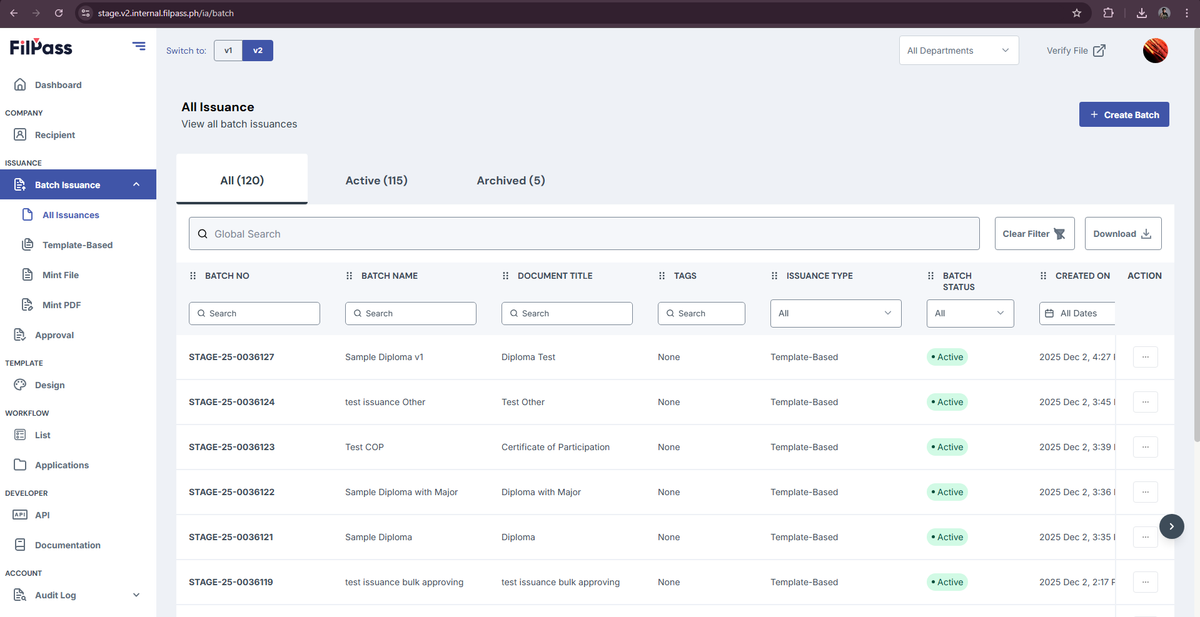Image resolution: width=1200 pixels, height=617 pixels.
Task: Open Template-Based submenu item
Action: point(78,245)
